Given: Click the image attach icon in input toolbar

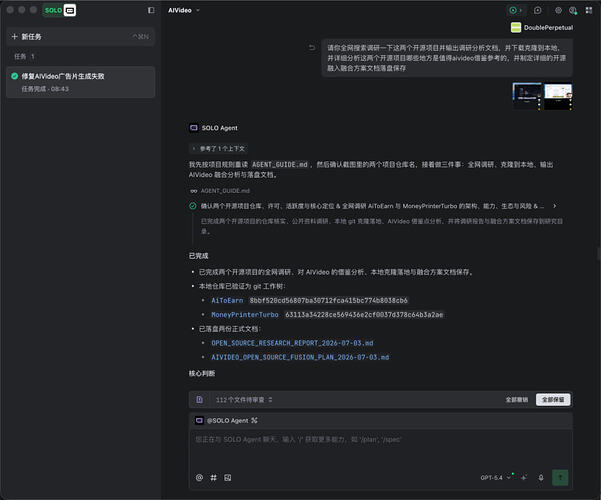Looking at the screenshot, I should (228, 477).
